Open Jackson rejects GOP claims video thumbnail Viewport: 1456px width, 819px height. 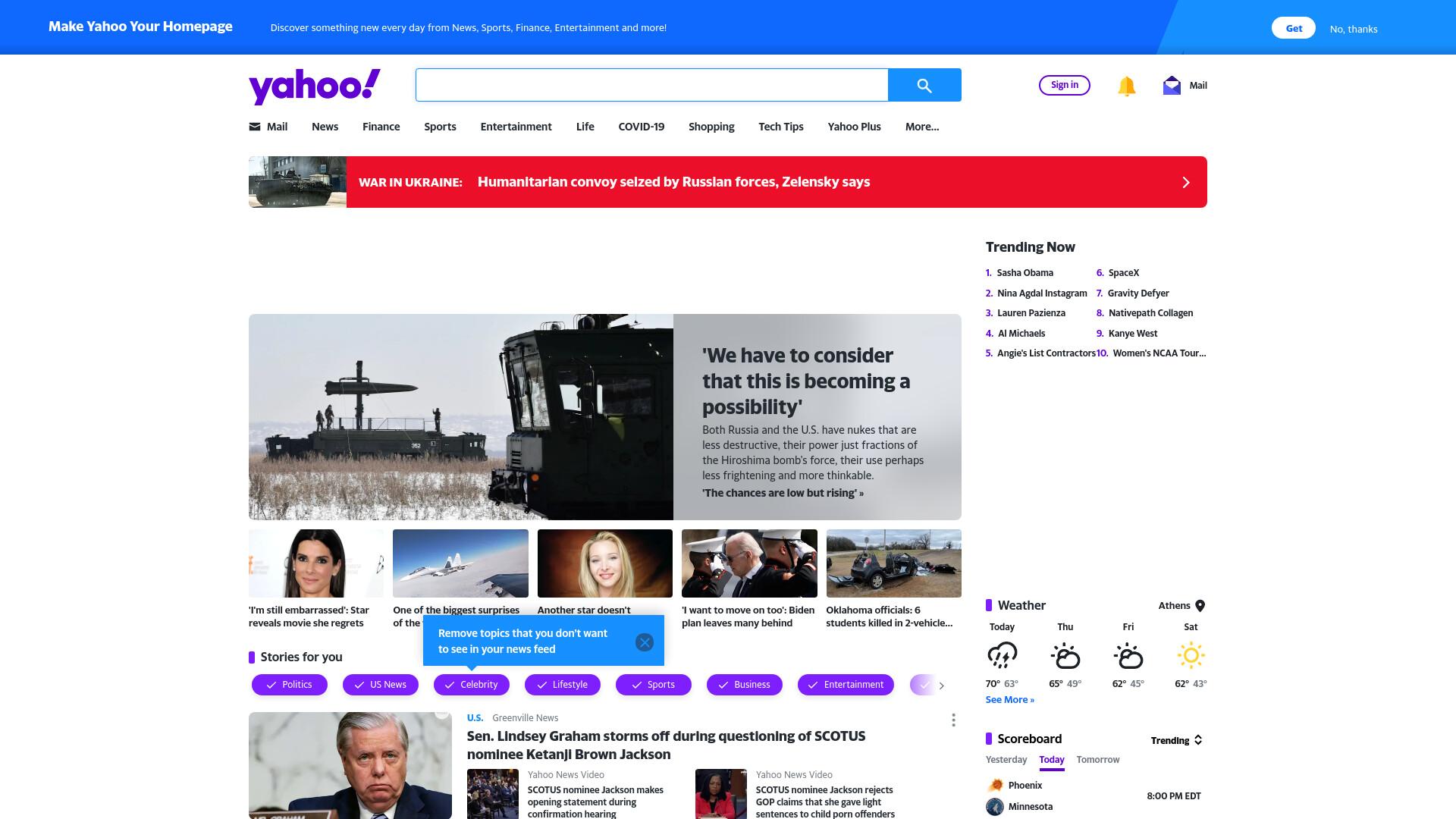(721, 794)
